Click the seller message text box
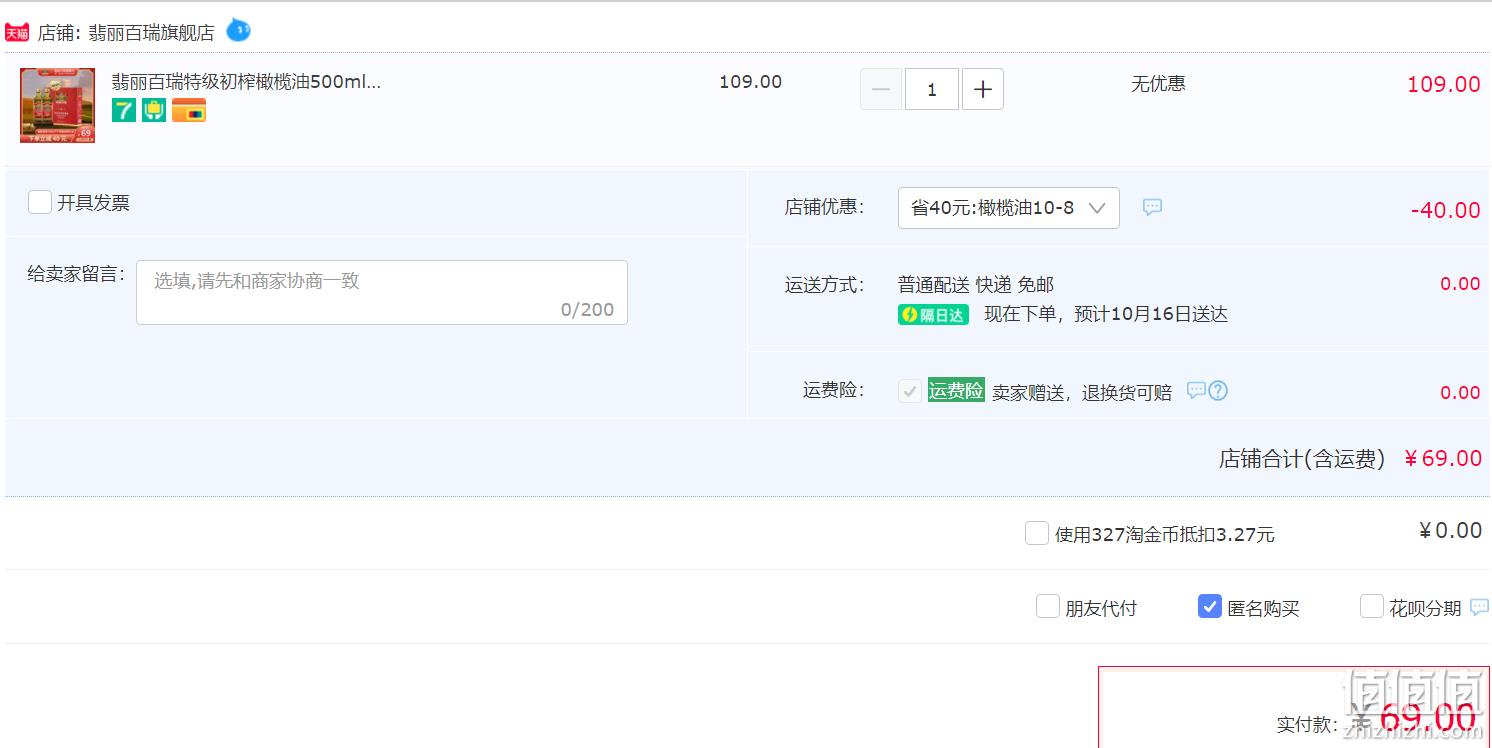Viewport: 1492px width, 748px height. point(382,292)
